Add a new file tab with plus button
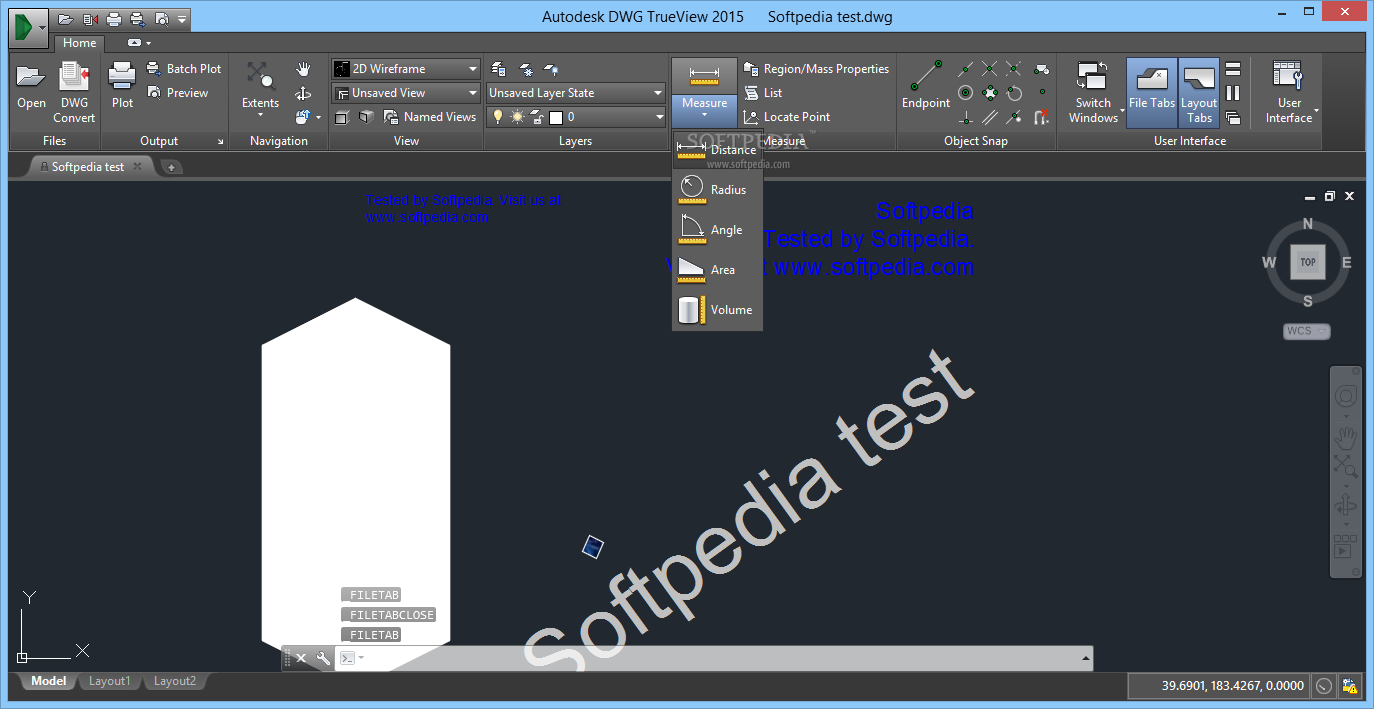 [171, 167]
